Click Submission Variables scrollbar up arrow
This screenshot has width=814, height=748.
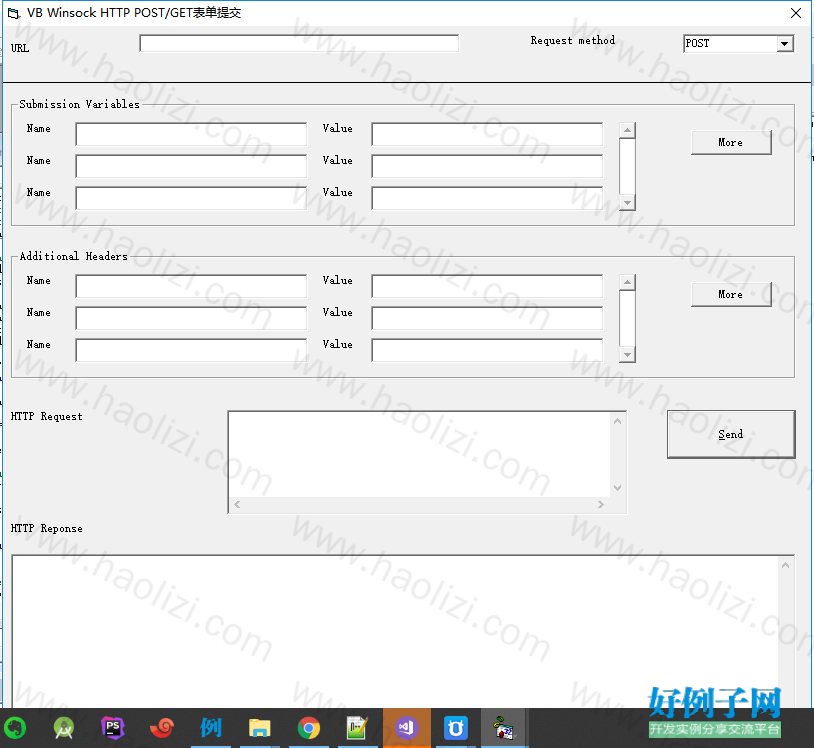(628, 130)
